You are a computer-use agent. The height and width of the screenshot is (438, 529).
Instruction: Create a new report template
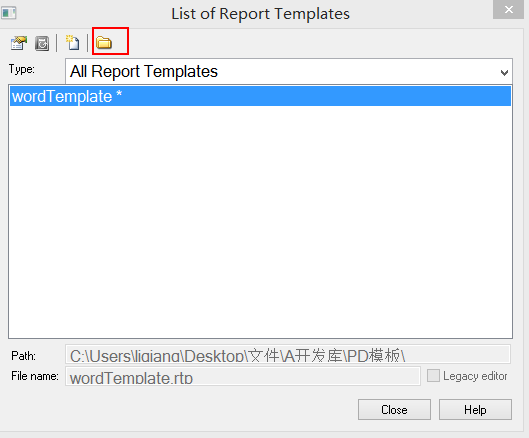pyautogui.click(x=73, y=43)
